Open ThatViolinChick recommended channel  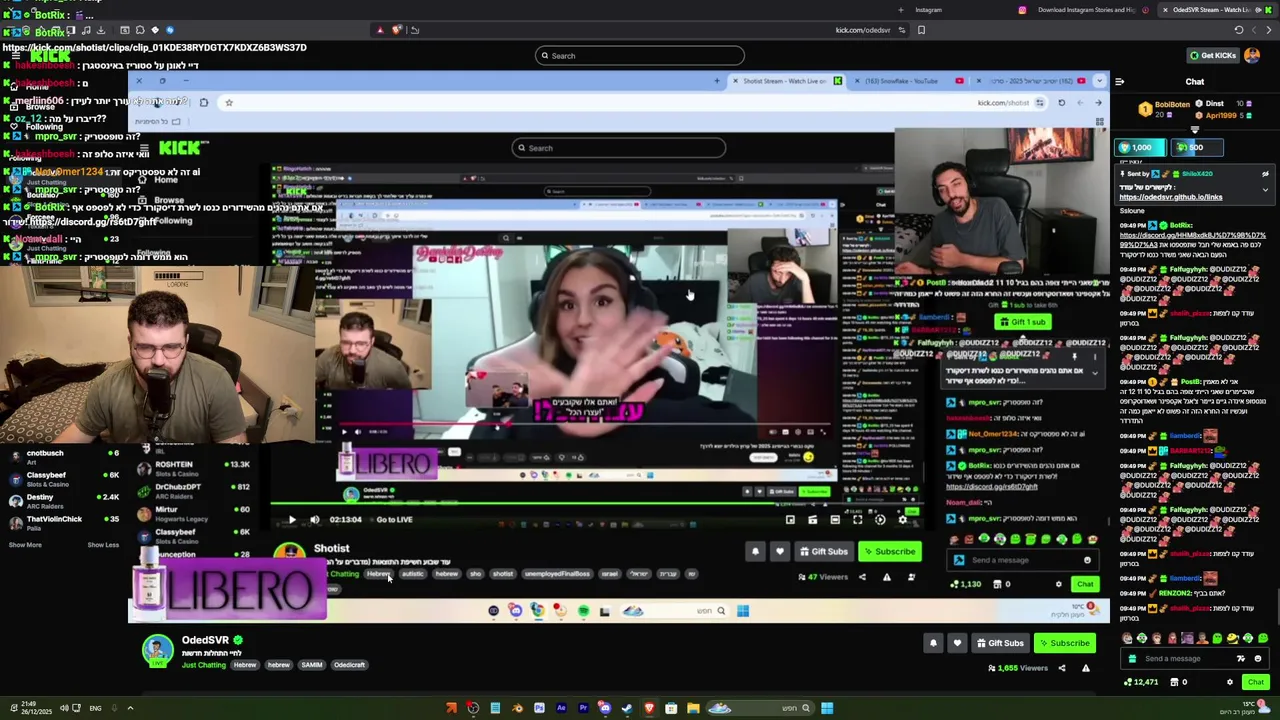click(63, 523)
